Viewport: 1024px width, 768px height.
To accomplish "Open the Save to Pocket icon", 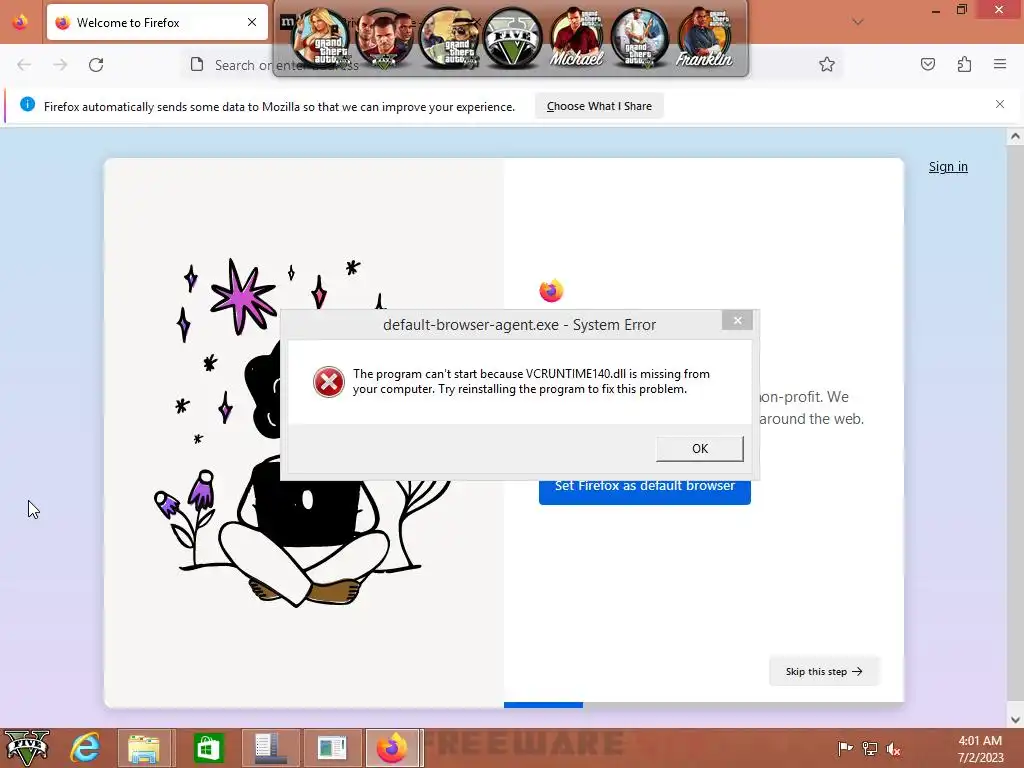I will coord(927,64).
